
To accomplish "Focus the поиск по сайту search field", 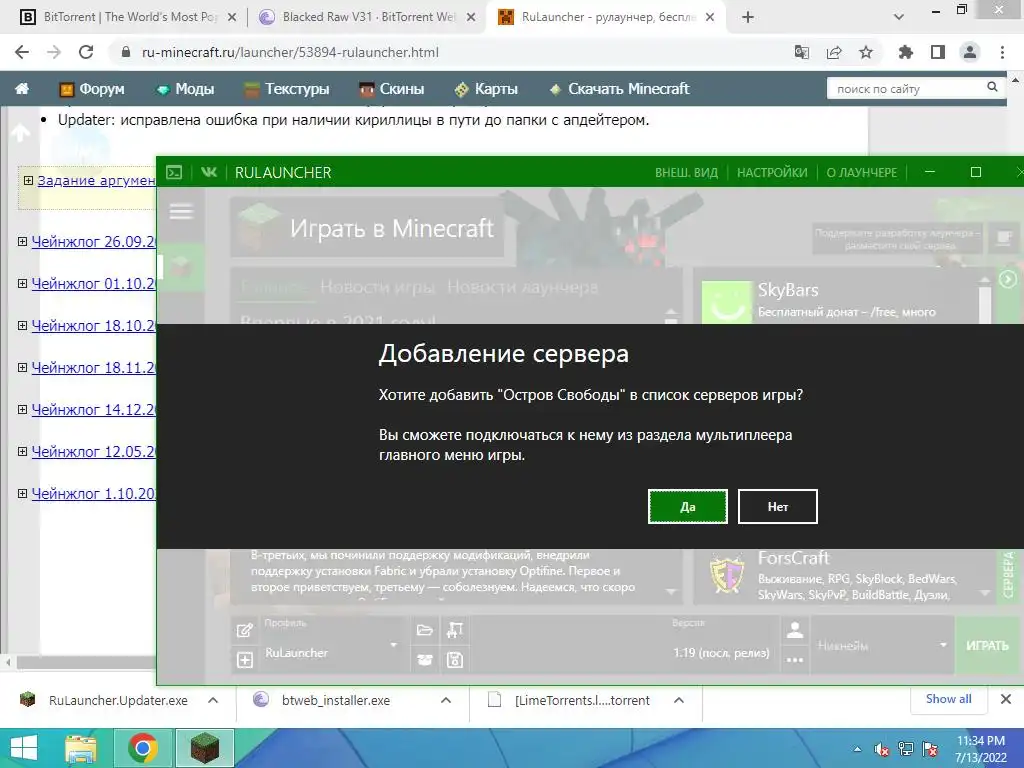I will tap(906, 88).
